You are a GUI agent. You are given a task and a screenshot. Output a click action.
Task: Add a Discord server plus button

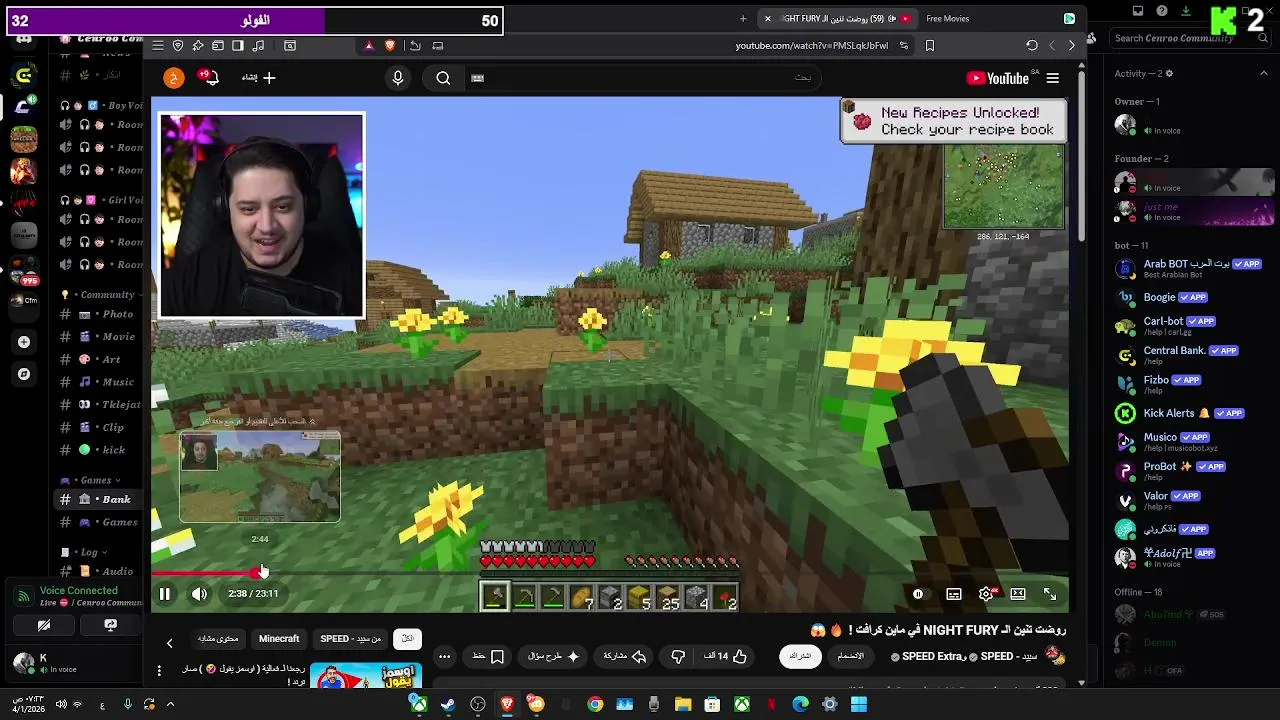point(24,342)
